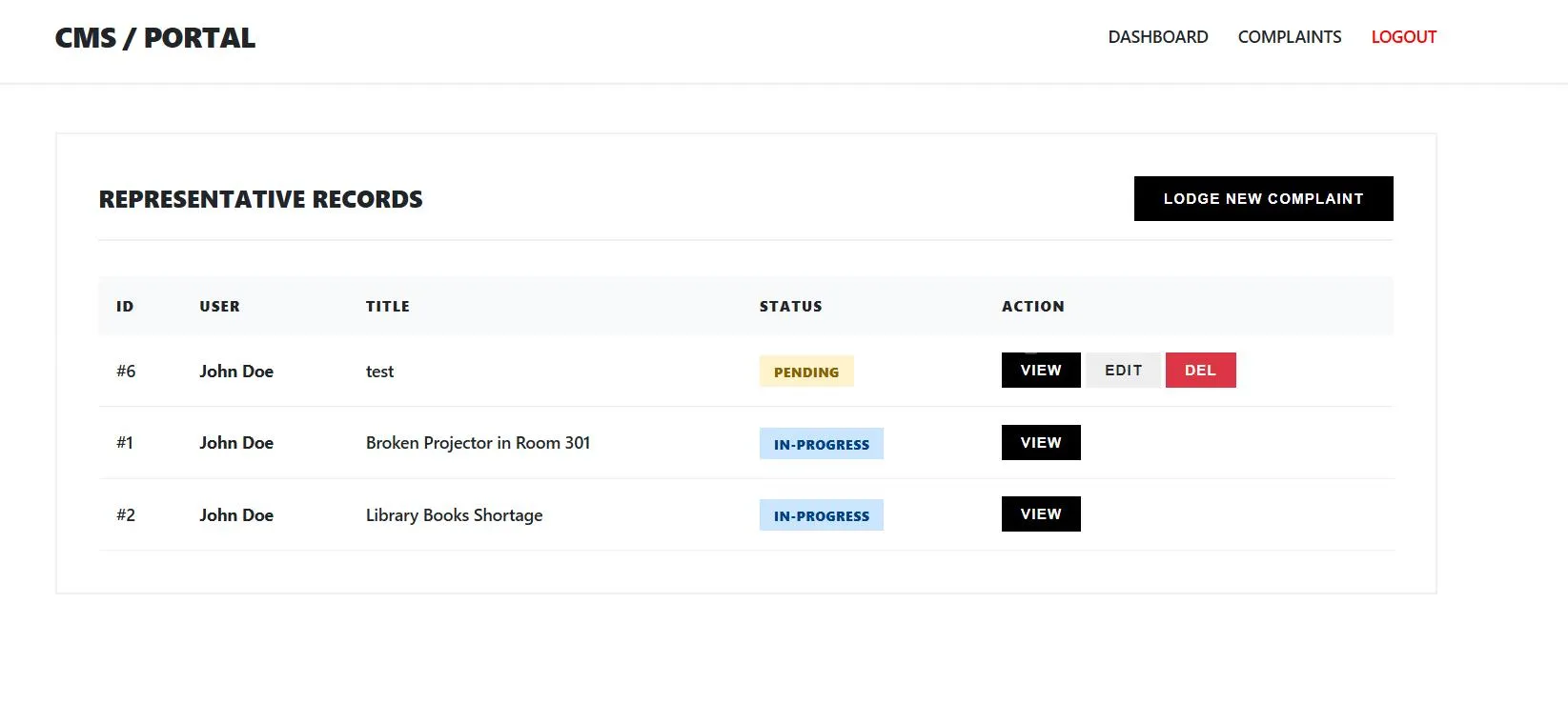Viewport: 1568px width, 704px height.
Task: Click the yellow Pending status badge
Action: click(805, 372)
